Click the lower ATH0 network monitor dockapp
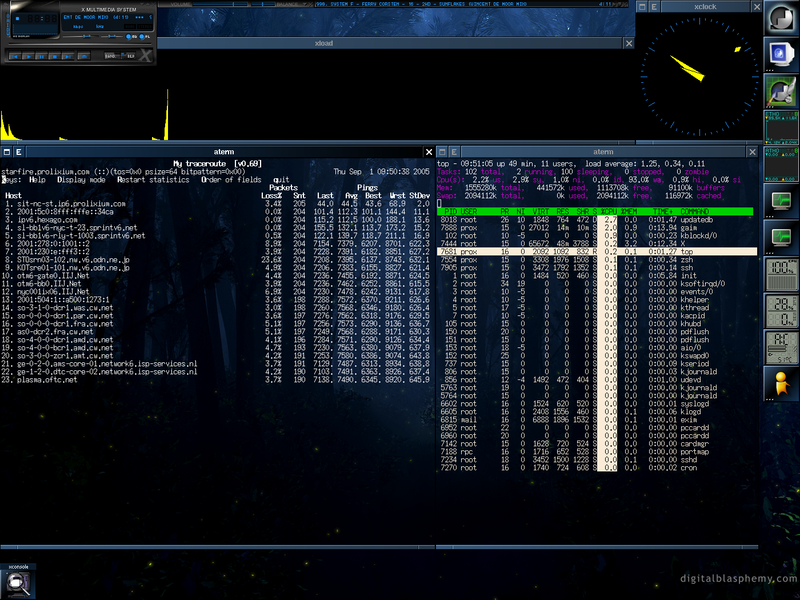The height and width of the screenshot is (600, 800). [x=781, y=164]
